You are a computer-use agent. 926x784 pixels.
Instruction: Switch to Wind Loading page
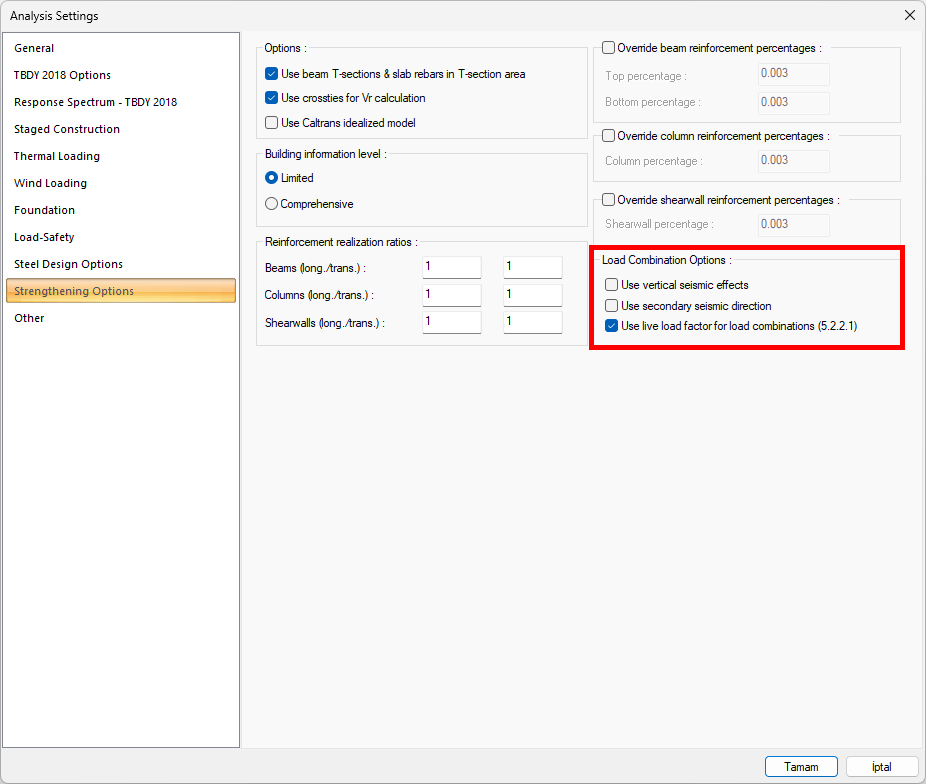(x=50, y=183)
